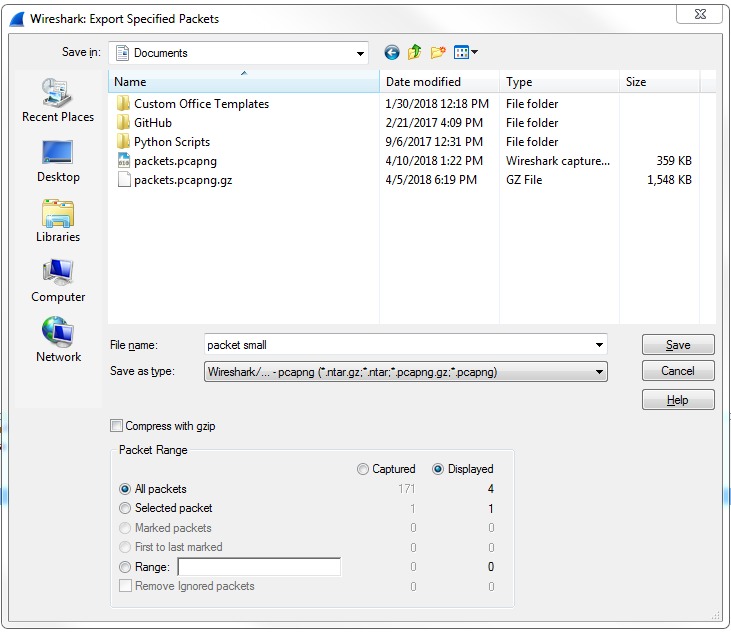This screenshot has width=731, height=634.
Task: Click the Save button
Action: [x=678, y=345]
